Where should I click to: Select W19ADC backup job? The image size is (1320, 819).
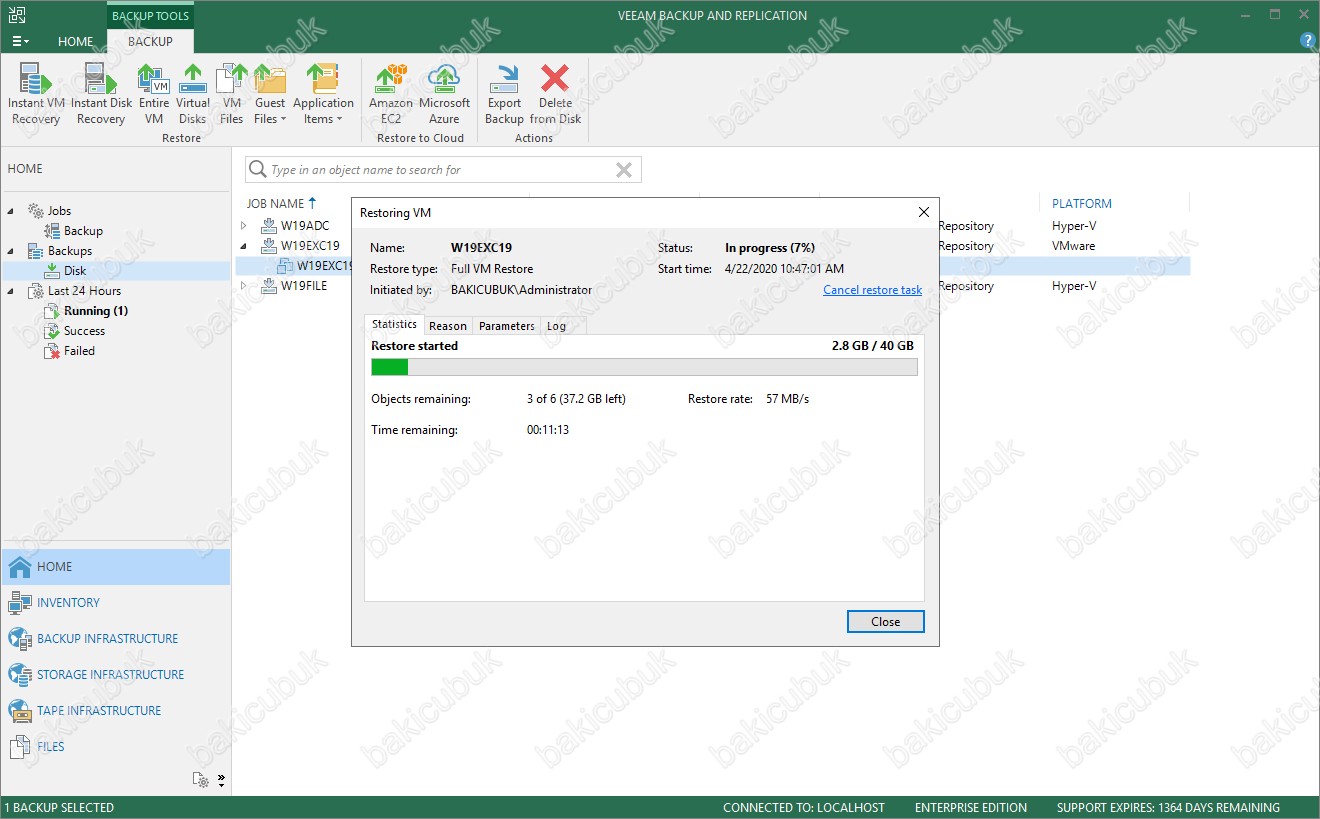coord(304,226)
